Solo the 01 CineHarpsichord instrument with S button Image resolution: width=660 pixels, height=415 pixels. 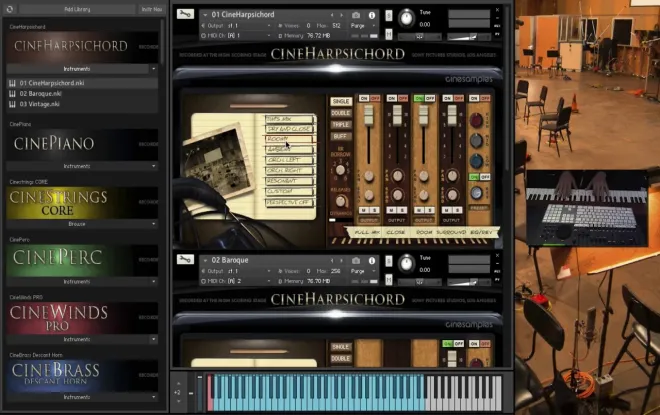(389, 16)
